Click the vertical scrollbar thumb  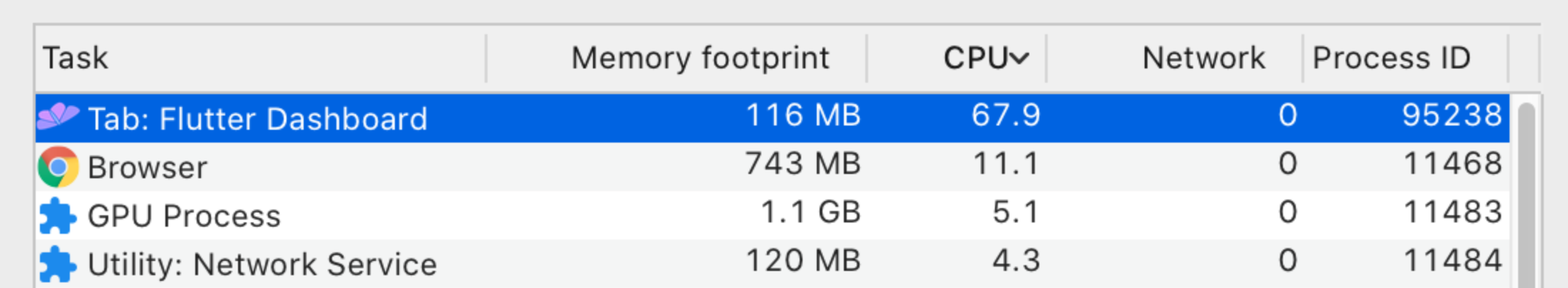tap(1526, 195)
